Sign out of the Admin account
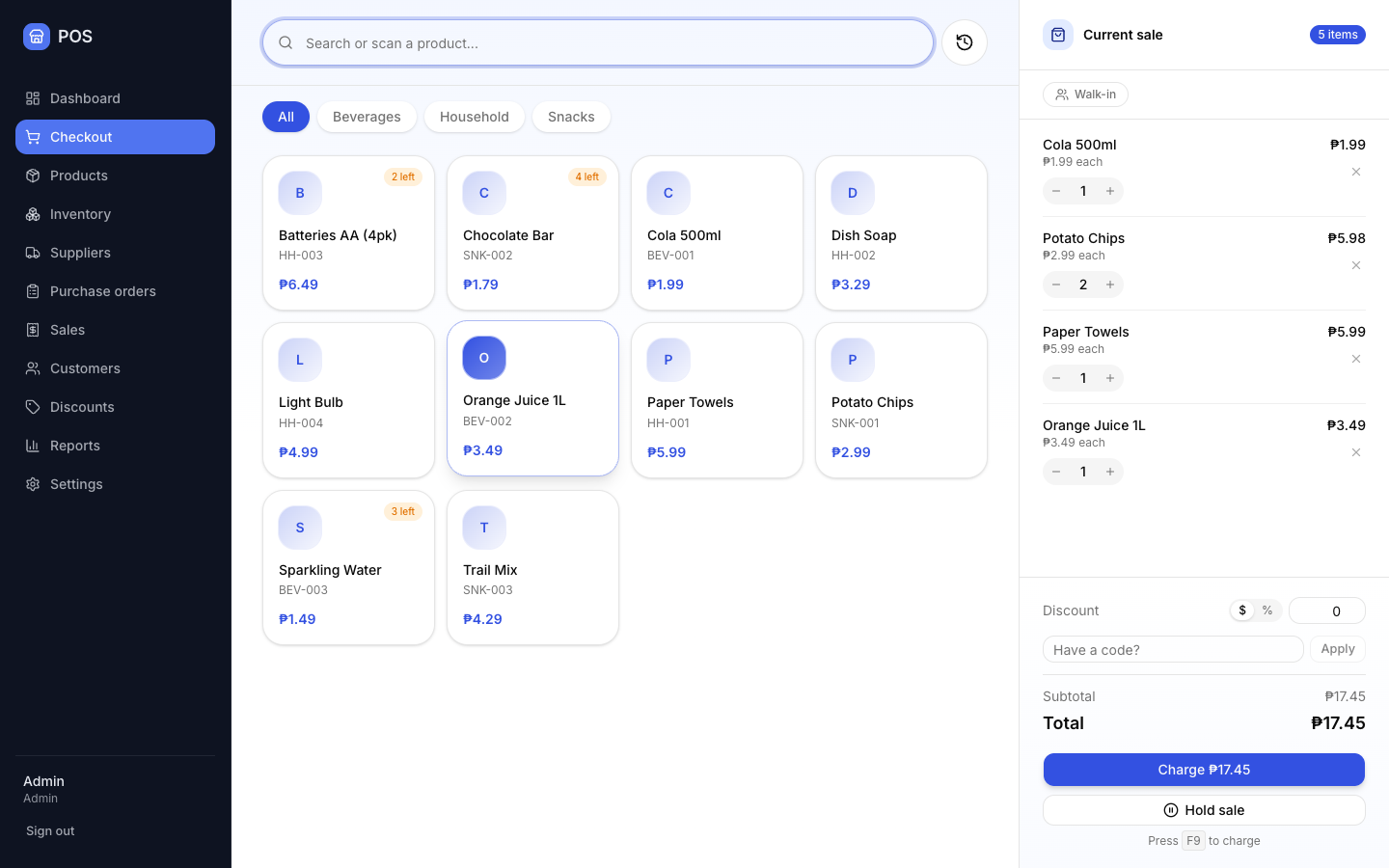The image size is (1389, 868). pos(50,831)
